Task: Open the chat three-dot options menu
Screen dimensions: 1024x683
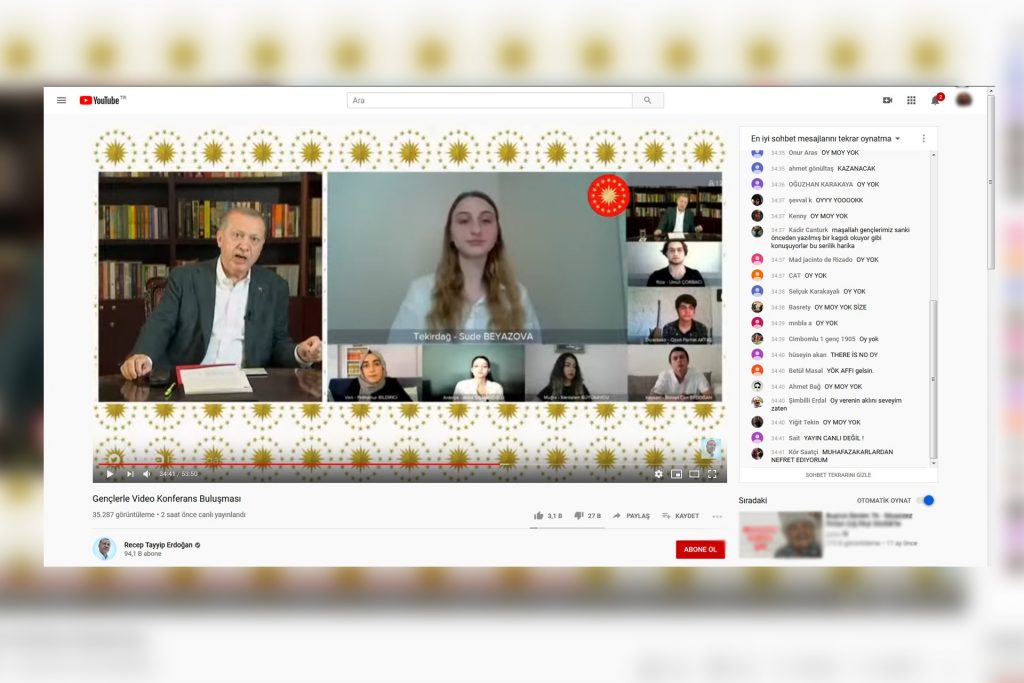Action: pos(923,139)
